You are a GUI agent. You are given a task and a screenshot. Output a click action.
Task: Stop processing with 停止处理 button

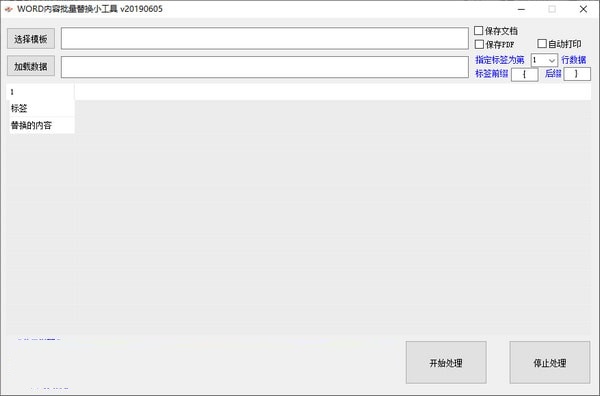550,362
